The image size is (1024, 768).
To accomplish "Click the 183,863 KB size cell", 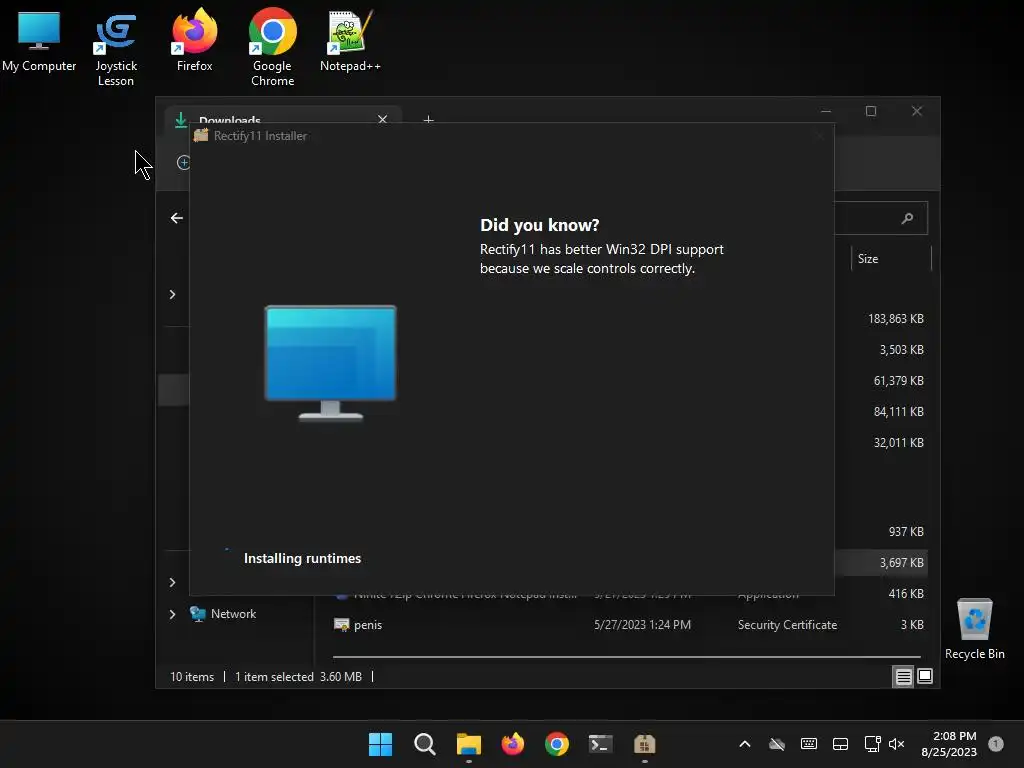I will click(x=895, y=319).
